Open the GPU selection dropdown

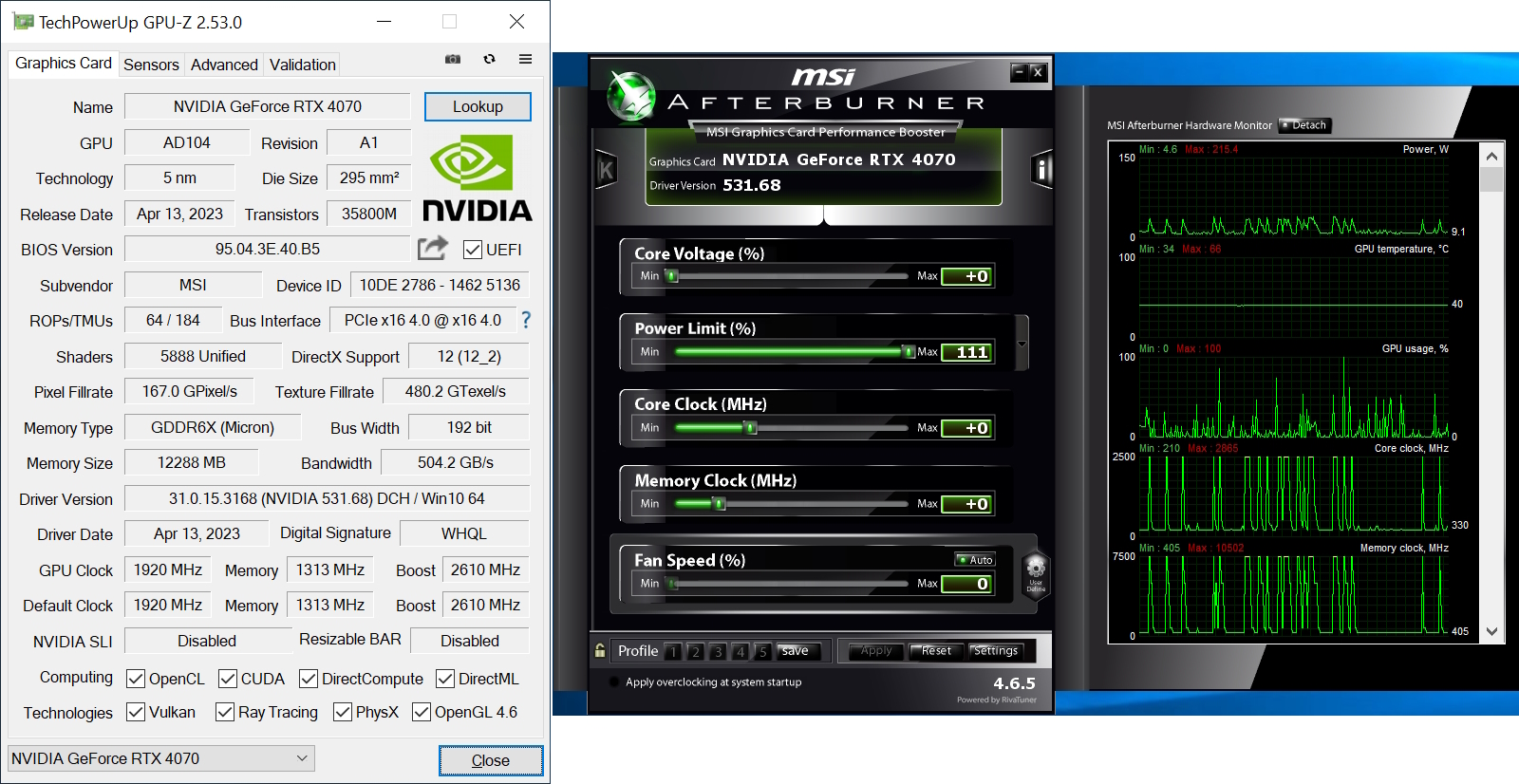tap(160, 758)
